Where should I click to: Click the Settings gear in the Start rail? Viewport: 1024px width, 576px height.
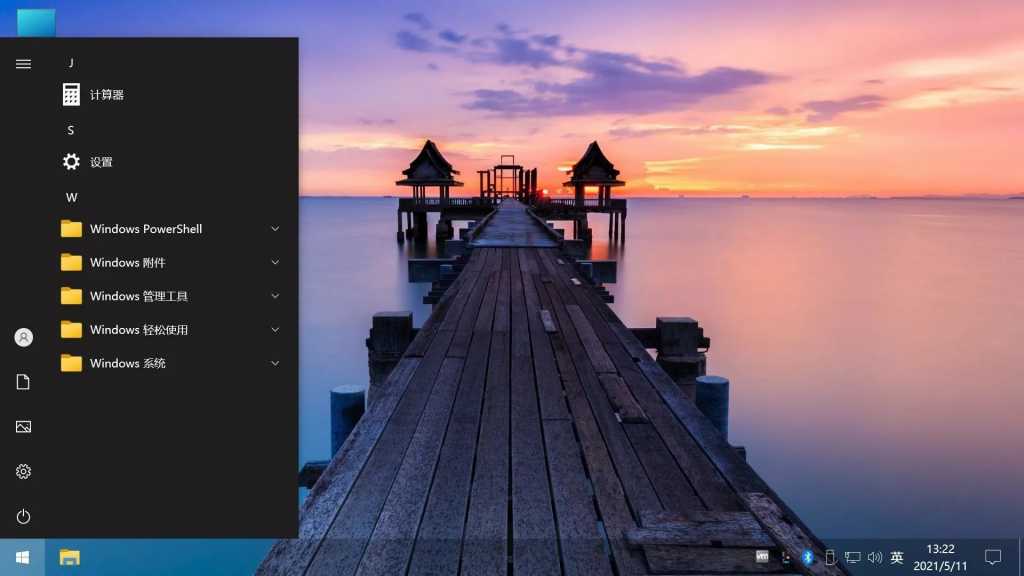pos(23,471)
